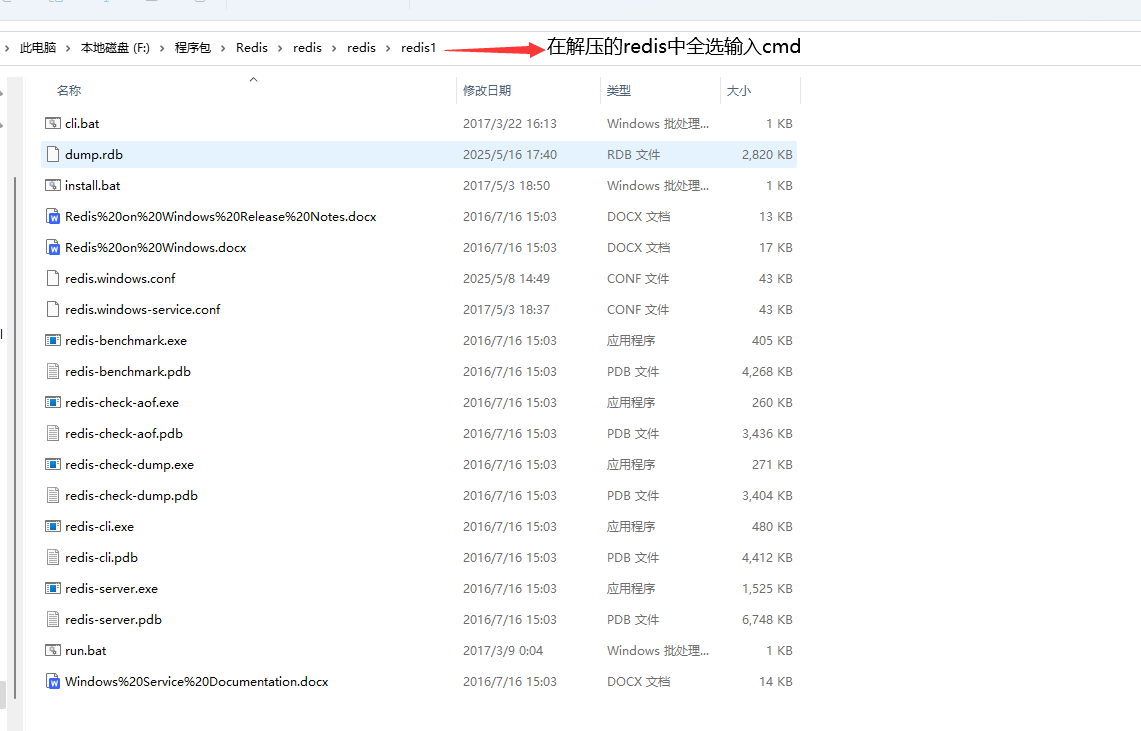Screen dimensions: 1141x731
Task: Click the redis-check-aof.pdb file icon
Action: [x=52, y=434]
